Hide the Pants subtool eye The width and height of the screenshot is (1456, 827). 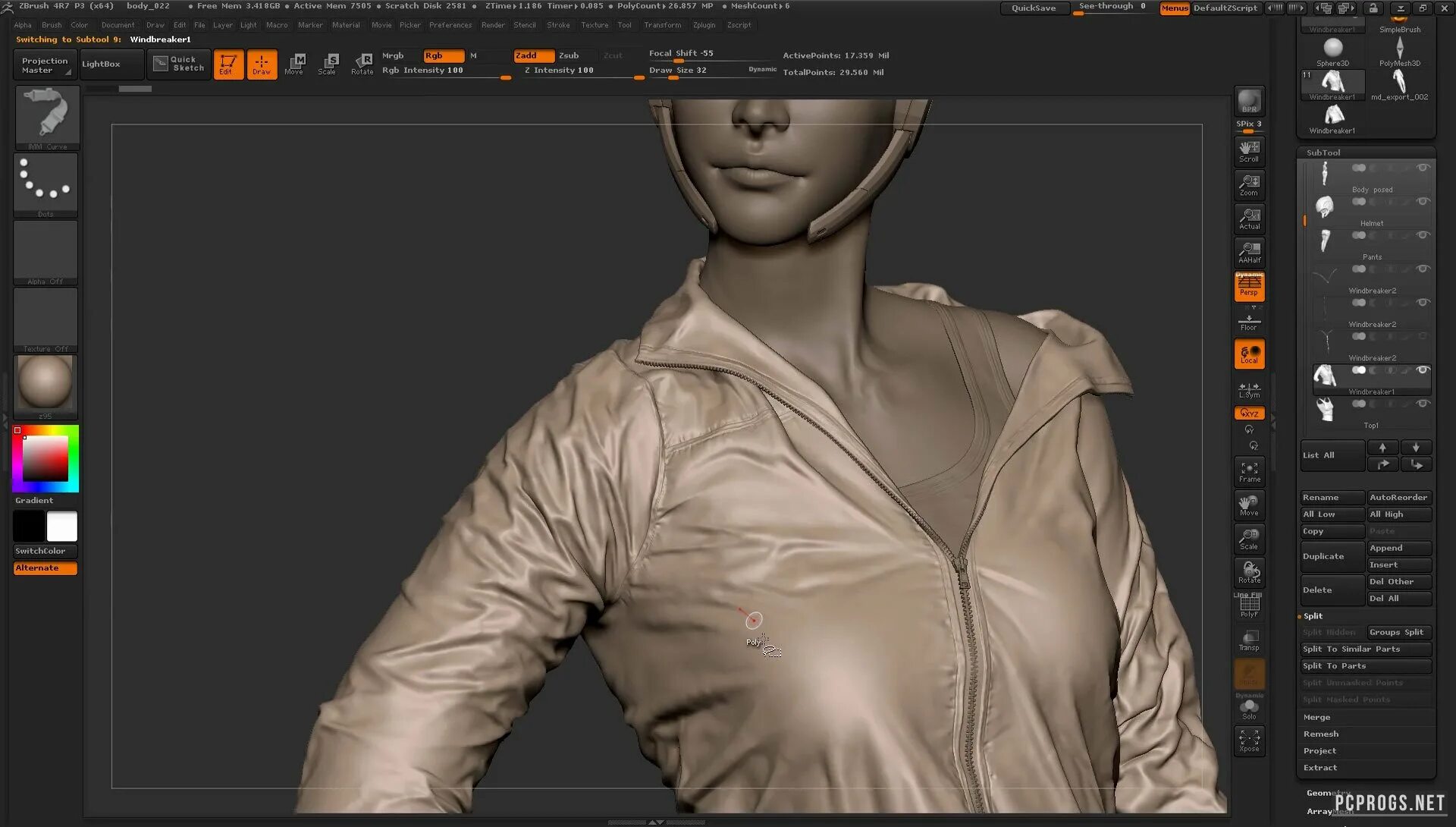1423,235
